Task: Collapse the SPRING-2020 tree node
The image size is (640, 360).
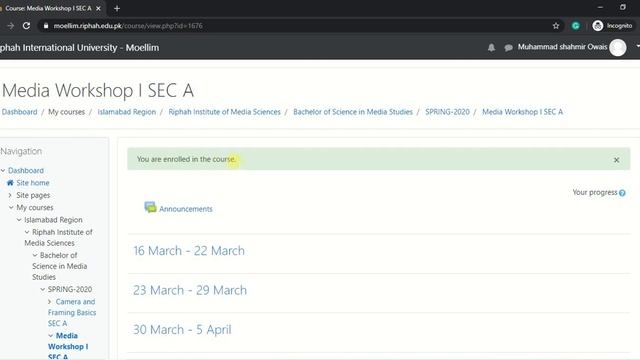Action: [42, 289]
